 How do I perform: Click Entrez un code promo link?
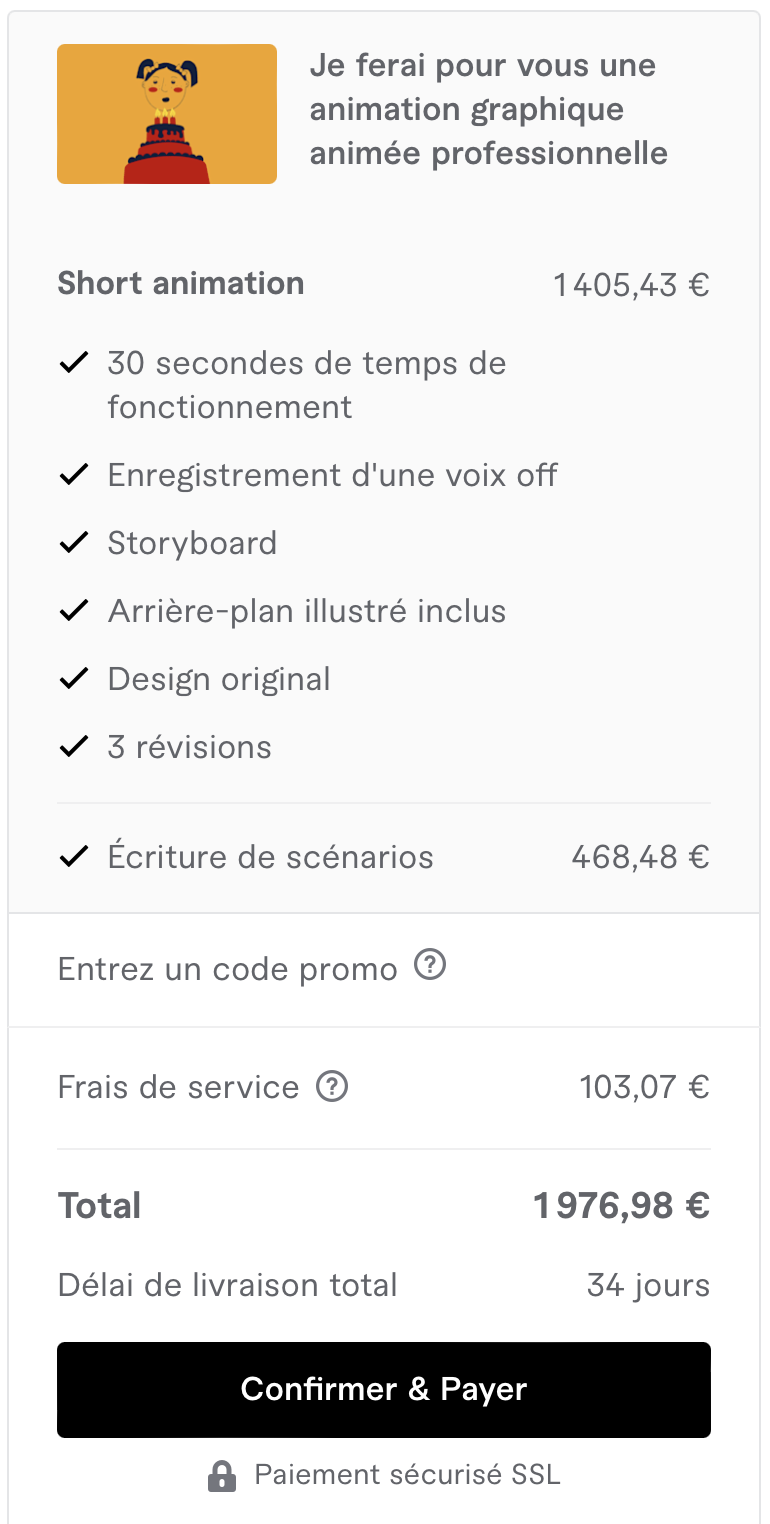pos(227,969)
